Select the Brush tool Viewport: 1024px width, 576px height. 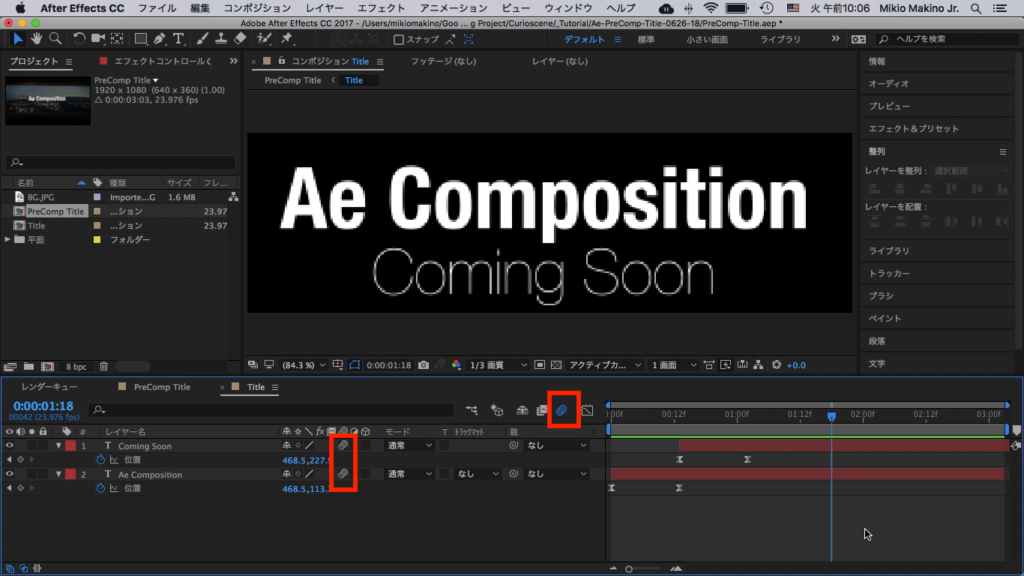[x=202, y=39]
